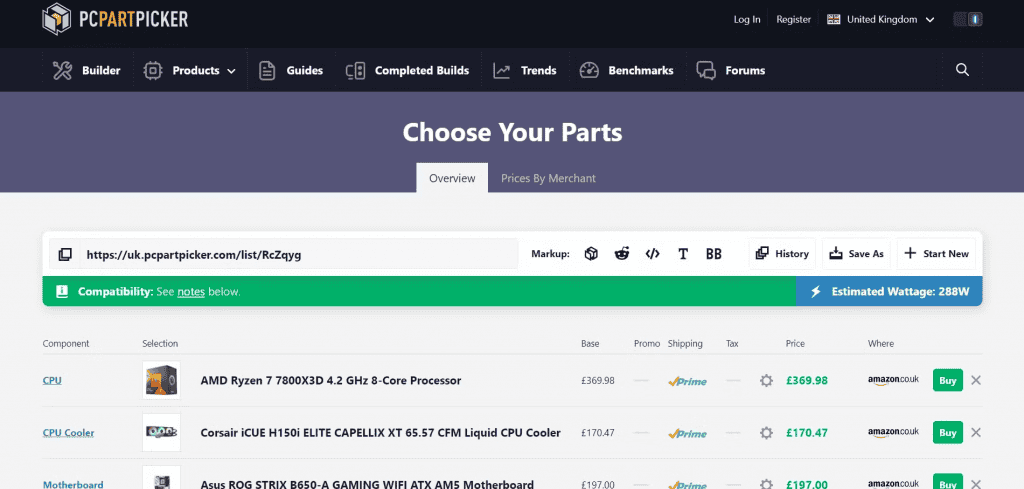
Task: Open the CPU Cooler component link
Action: click(69, 433)
